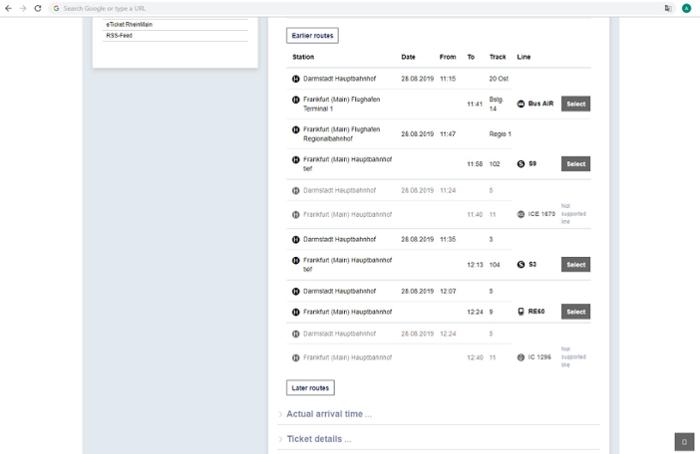
Task: Click stop icon for Flughafen Terminal 1
Action: tap(296, 100)
